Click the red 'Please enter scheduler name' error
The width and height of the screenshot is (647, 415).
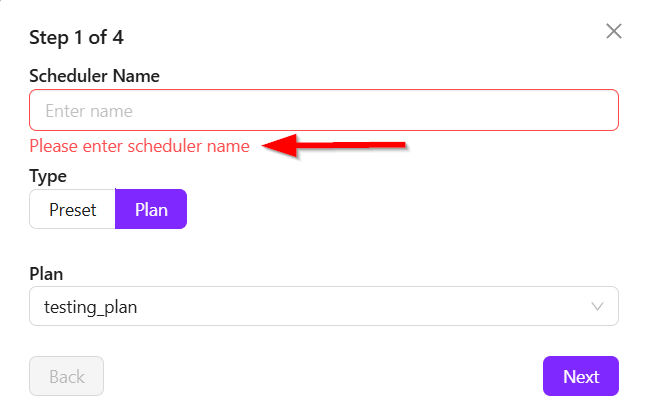click(139, 146)
